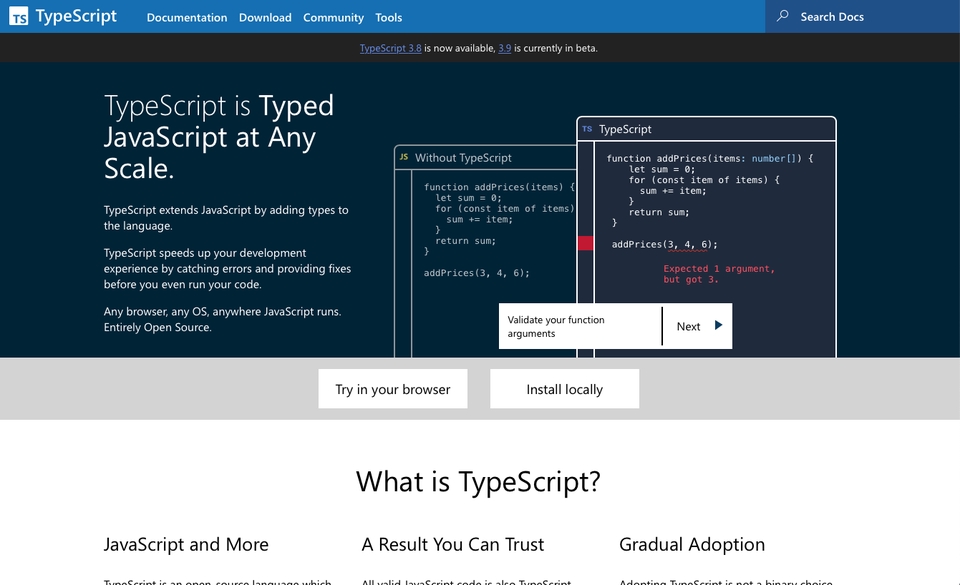Screen dimensions: 960x585
Task: Click Try in your browser button
Action: click(x=393, y=389)
